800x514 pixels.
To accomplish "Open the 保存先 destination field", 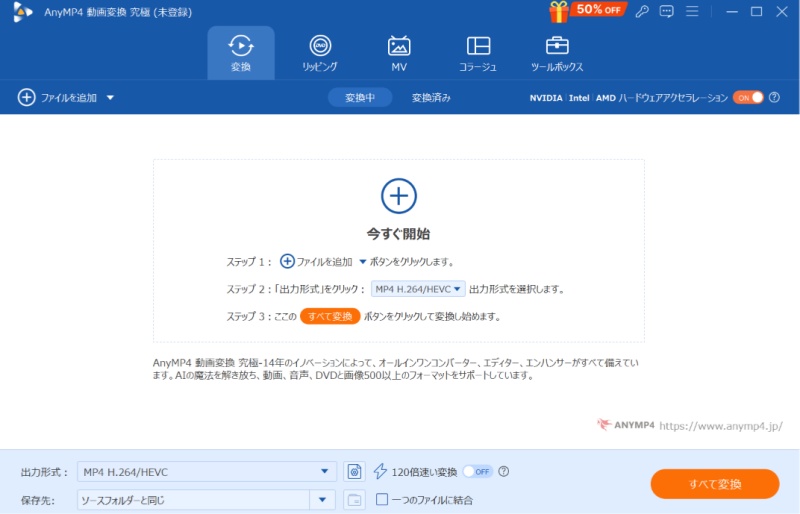I will [x=193, y=500].
